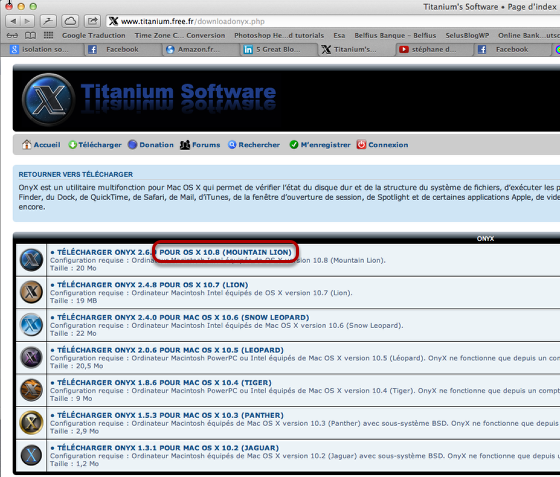Open the Connexion login link
Screen dimensions: 560x477
tap(382, 145)
